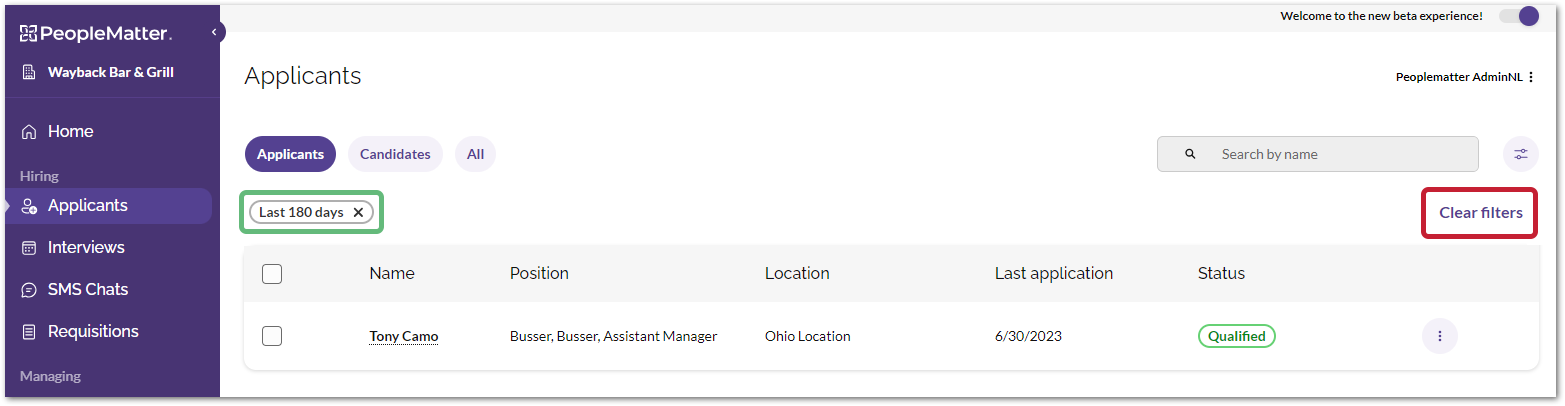Viewport: 1565px width, 406px height.
Task: Switch to the All tab
Action: tap(475, 154)
